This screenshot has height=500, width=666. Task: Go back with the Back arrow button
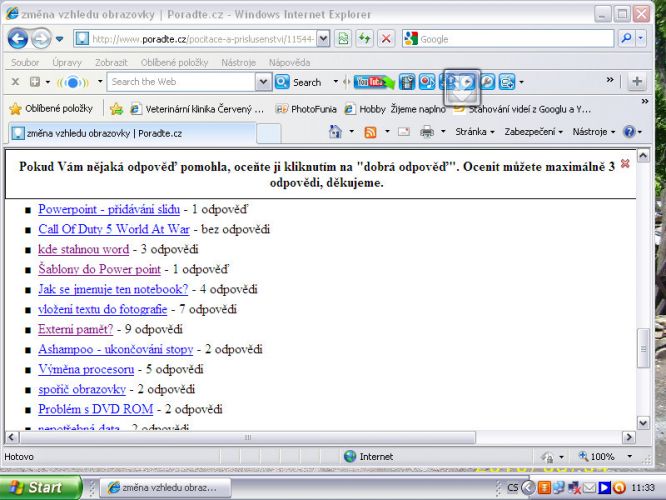pos(18,39)
